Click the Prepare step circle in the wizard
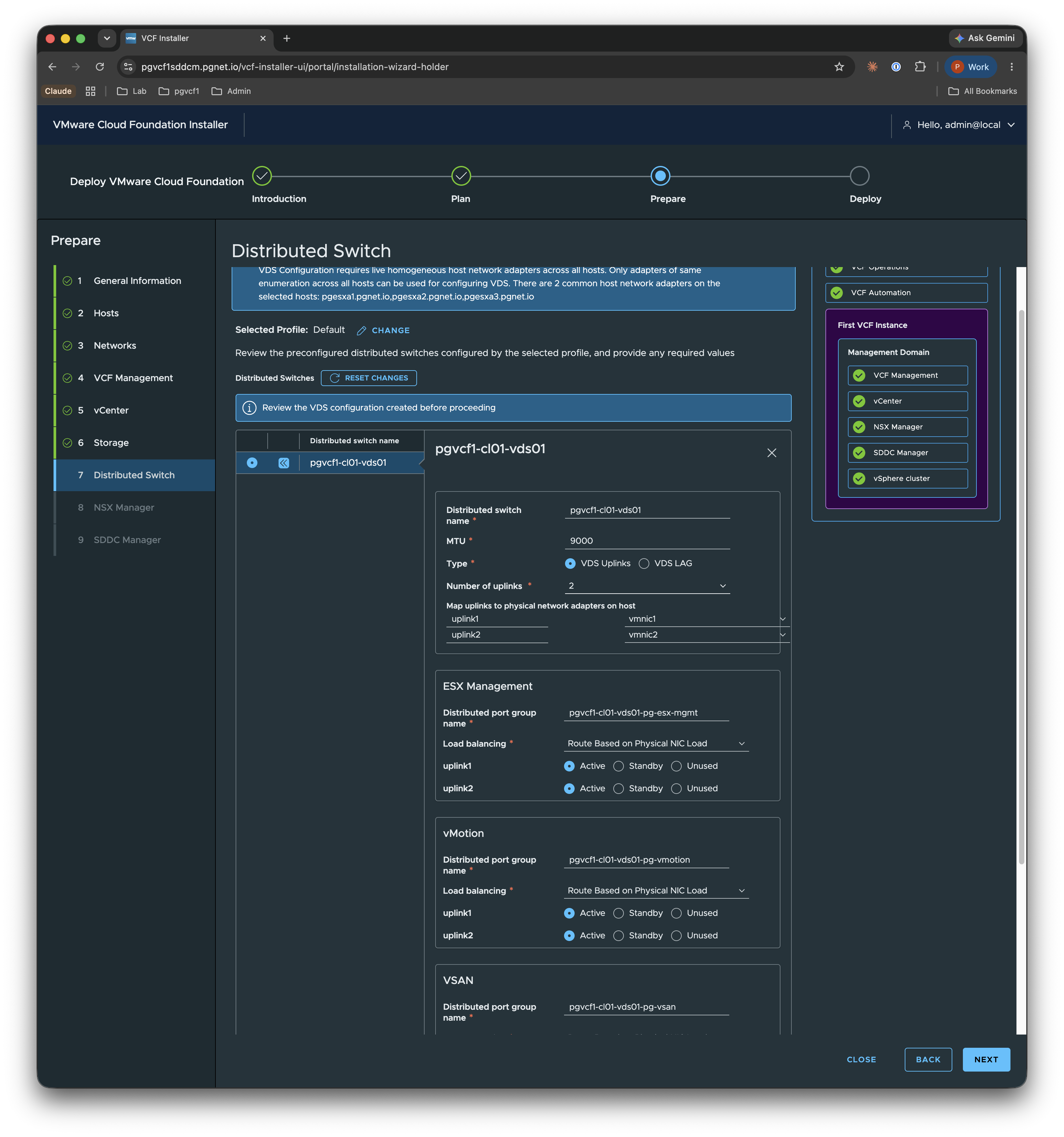Screen dimensions: 1064x1137 pyautogui.click(x=660, y=176)
